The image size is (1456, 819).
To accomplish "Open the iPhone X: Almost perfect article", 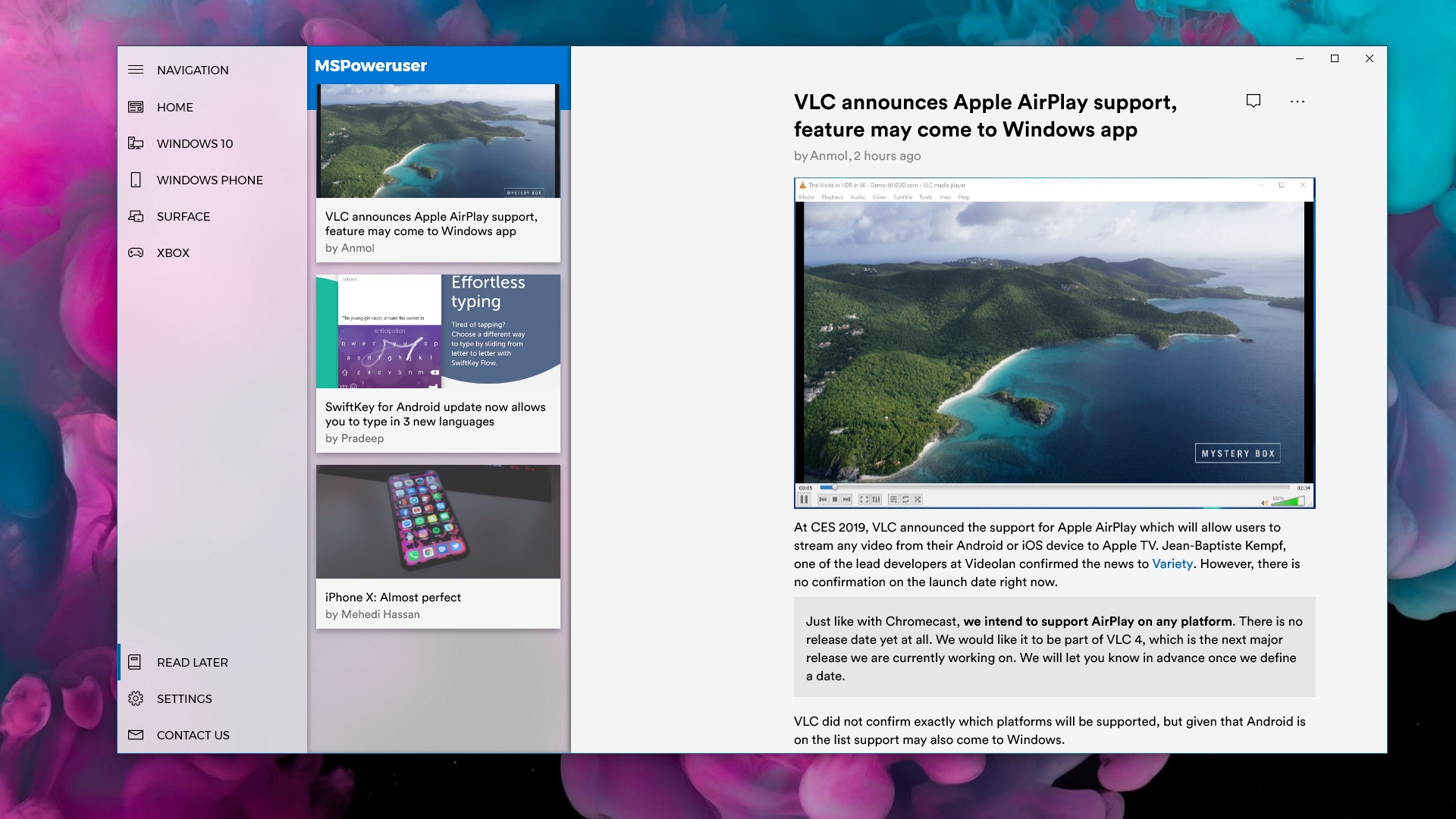I will [x=393, y=598].
